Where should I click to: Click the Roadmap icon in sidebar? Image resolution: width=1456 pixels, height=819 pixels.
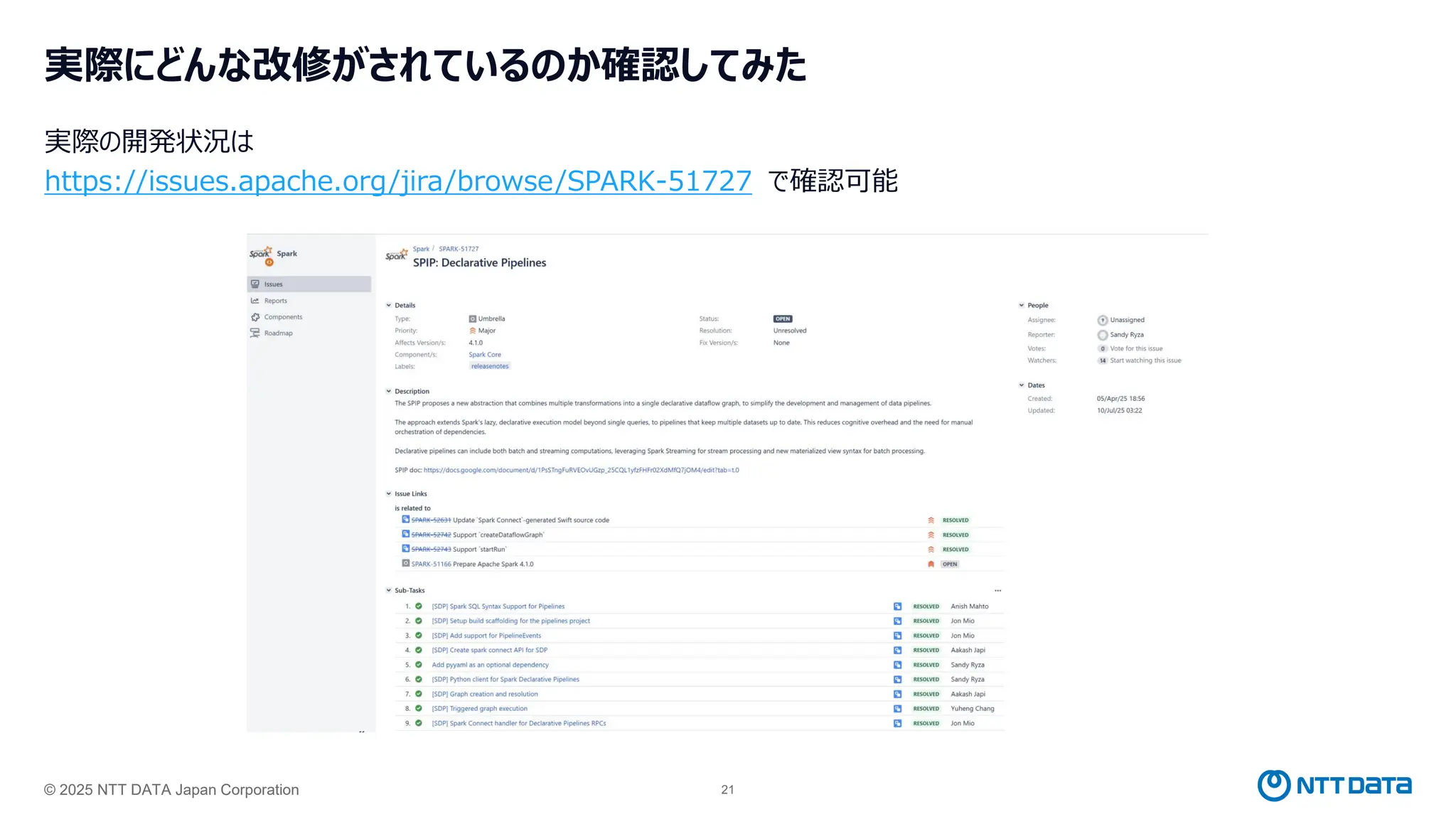coord(255,333)
